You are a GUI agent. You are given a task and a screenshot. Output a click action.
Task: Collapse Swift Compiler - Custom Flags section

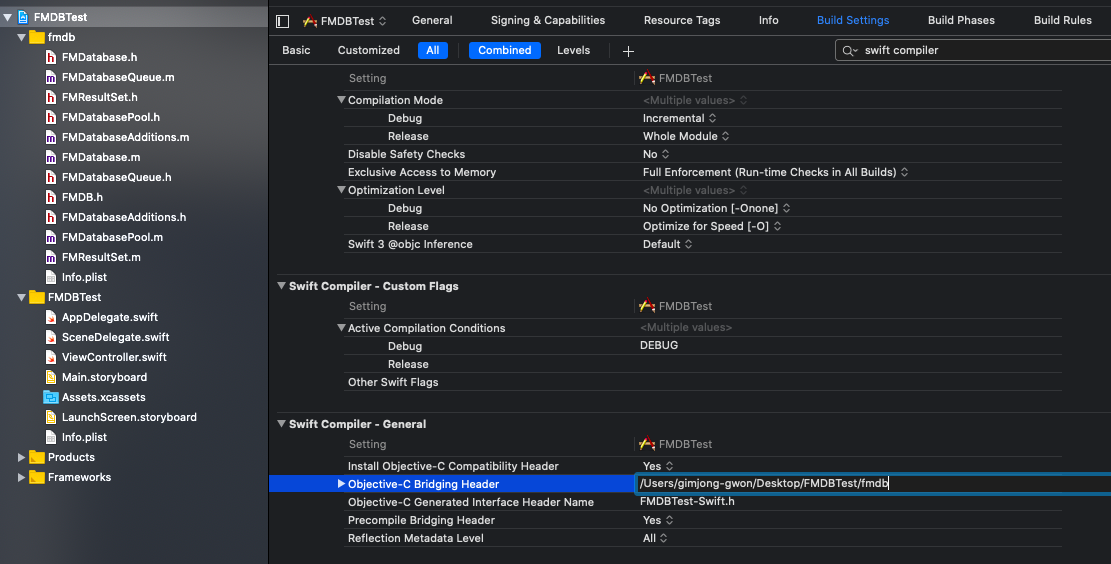click(x=281, y=286)
